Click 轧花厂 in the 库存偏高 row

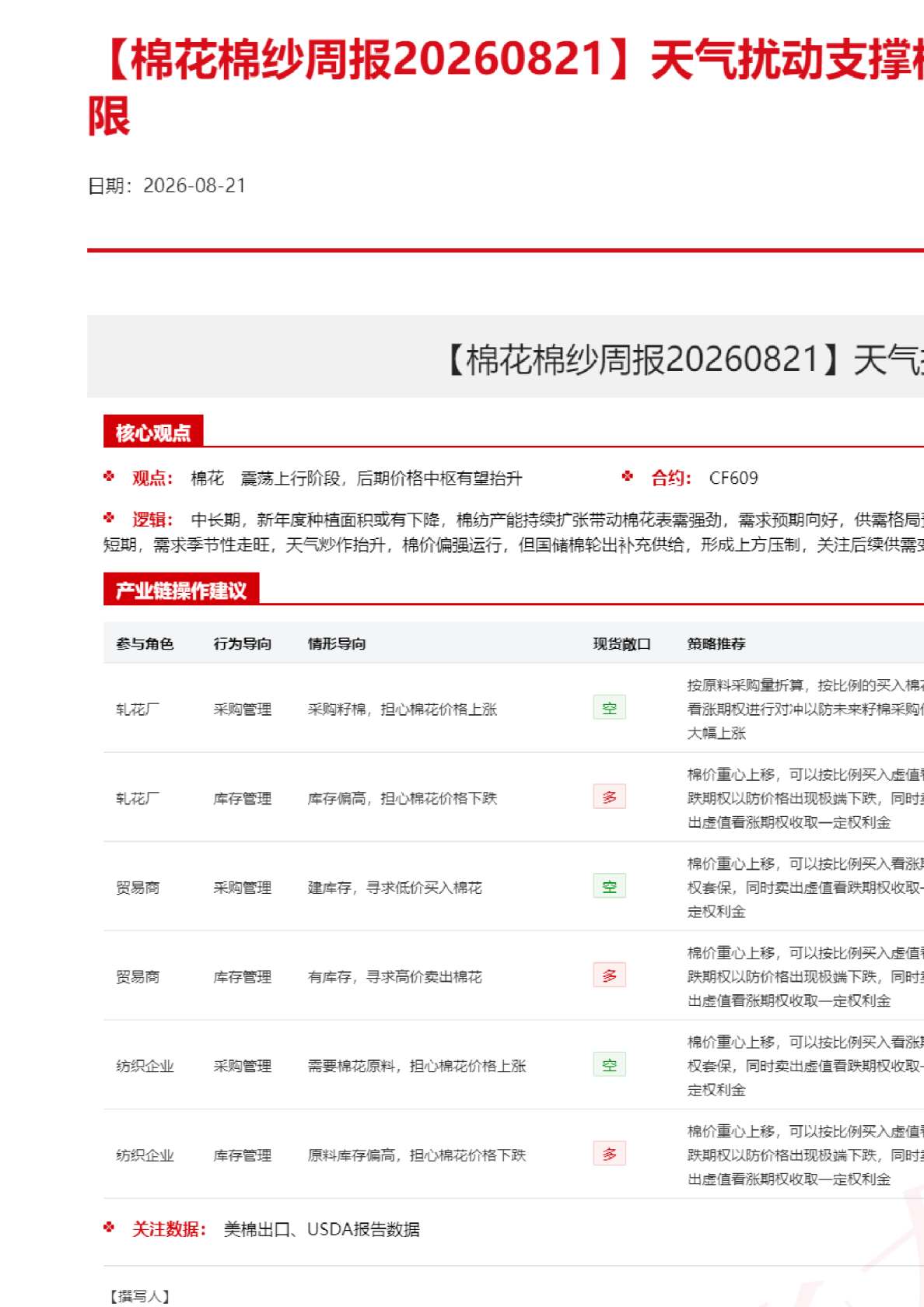(x=138, y=798)
